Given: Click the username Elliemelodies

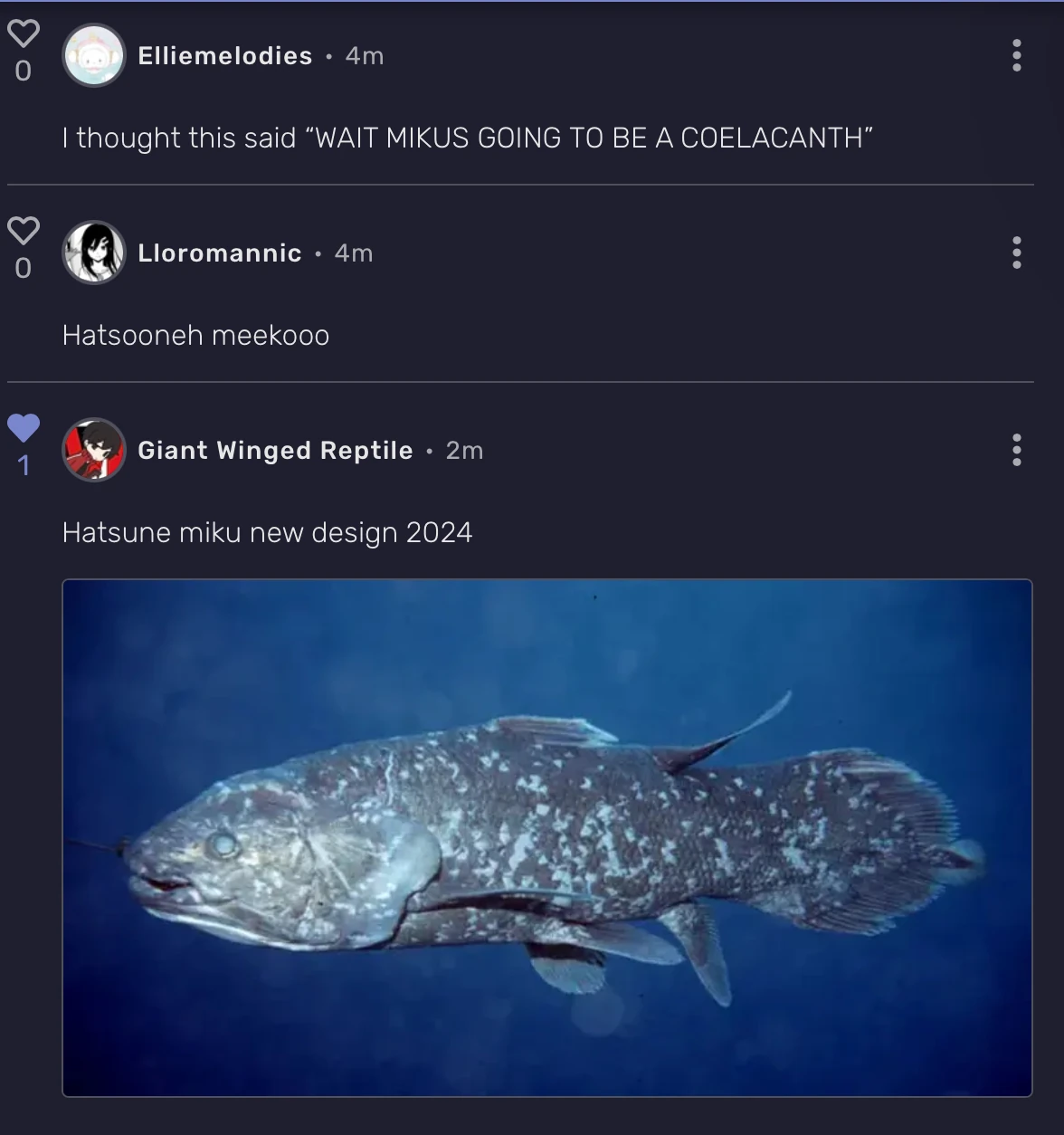Looking at the screenshot, I should 223,55.
